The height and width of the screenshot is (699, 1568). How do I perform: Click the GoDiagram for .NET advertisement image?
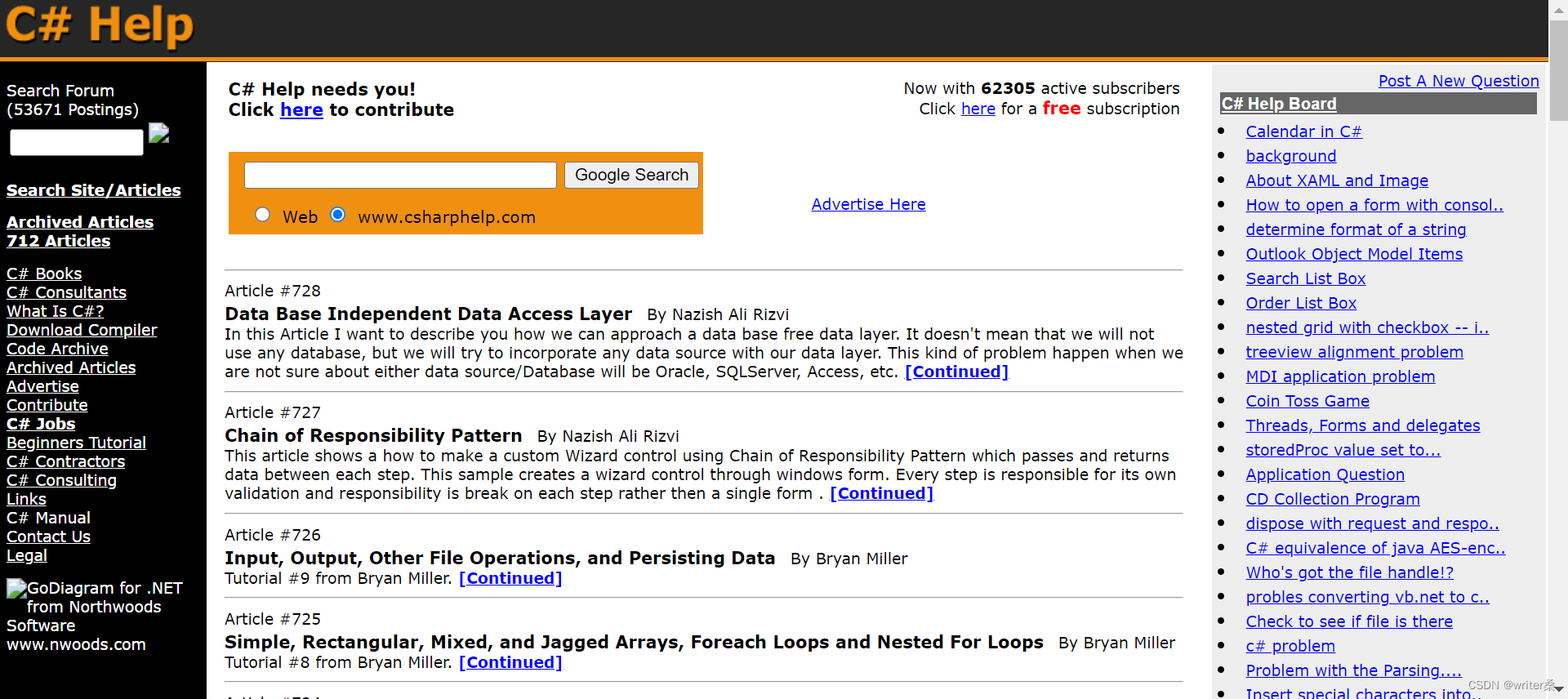(x=16, y=588)
